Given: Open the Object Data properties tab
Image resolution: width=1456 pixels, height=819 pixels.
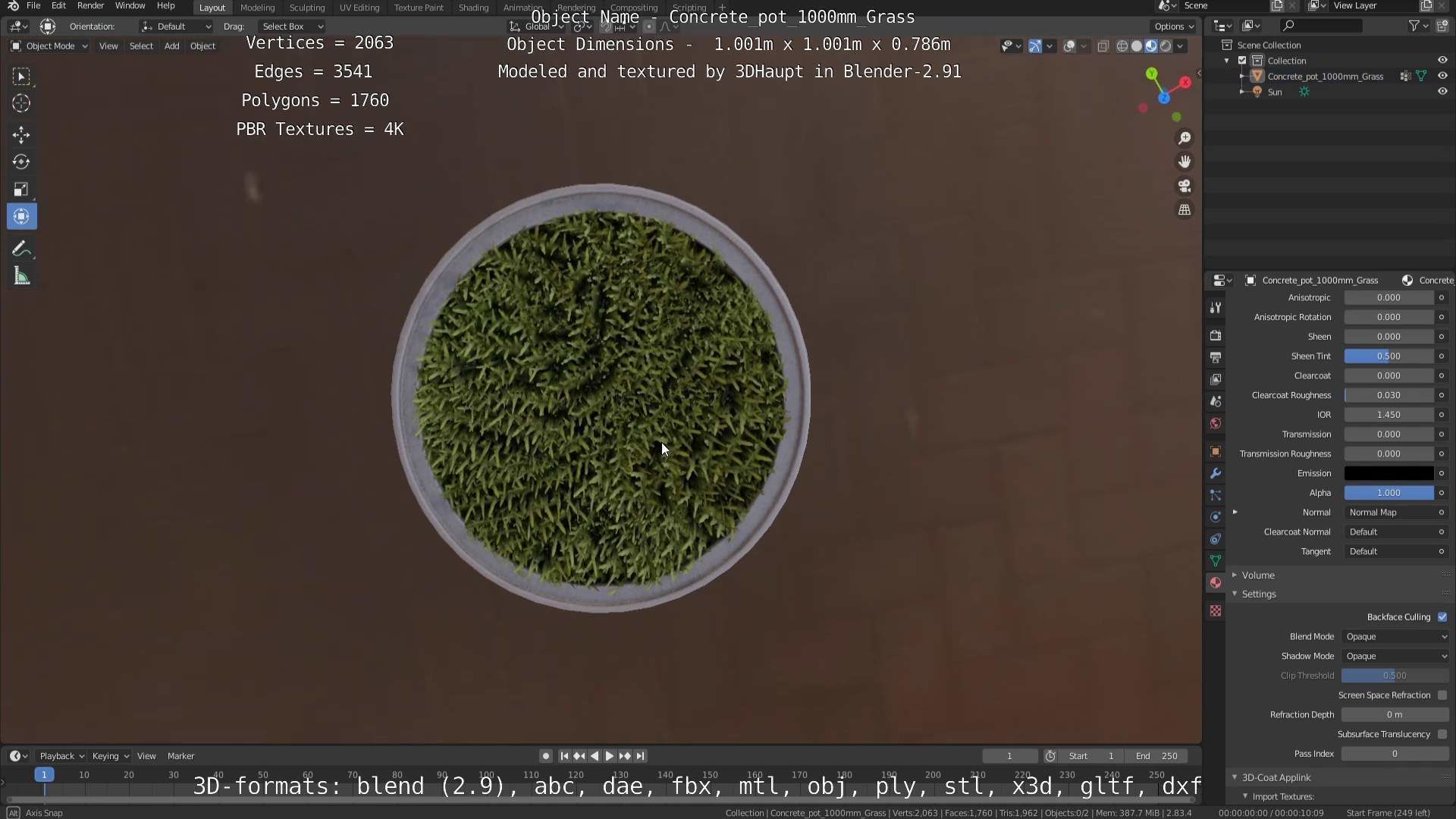Looking at the screenshot, I should [x=1216, y=560].
